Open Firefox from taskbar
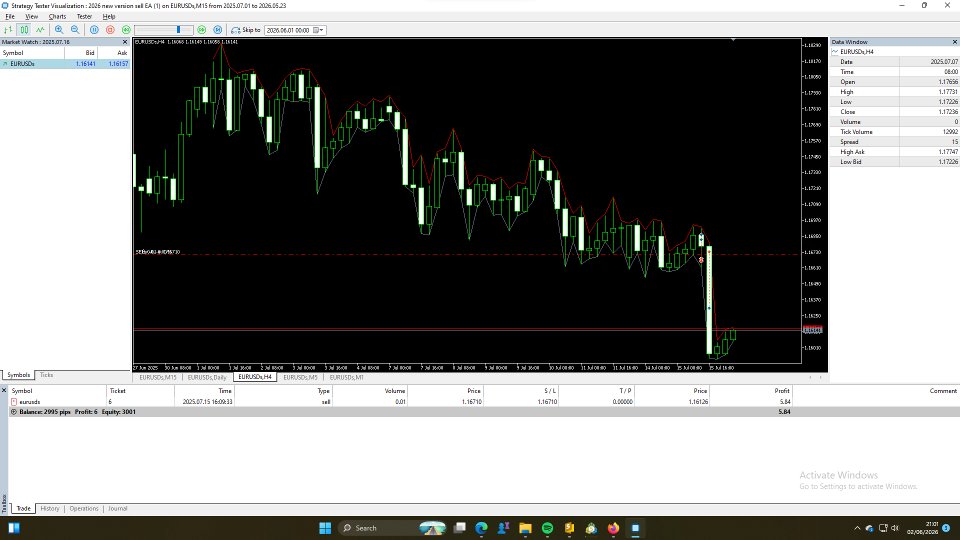Image resolution: width=960 pixels, height=540 pixels. pos(613,528)
